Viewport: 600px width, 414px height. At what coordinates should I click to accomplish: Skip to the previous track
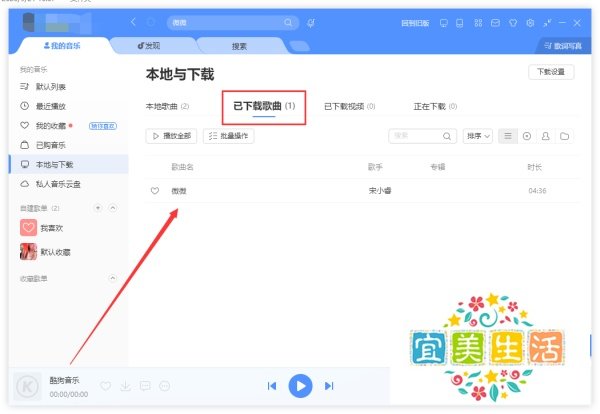272,386
